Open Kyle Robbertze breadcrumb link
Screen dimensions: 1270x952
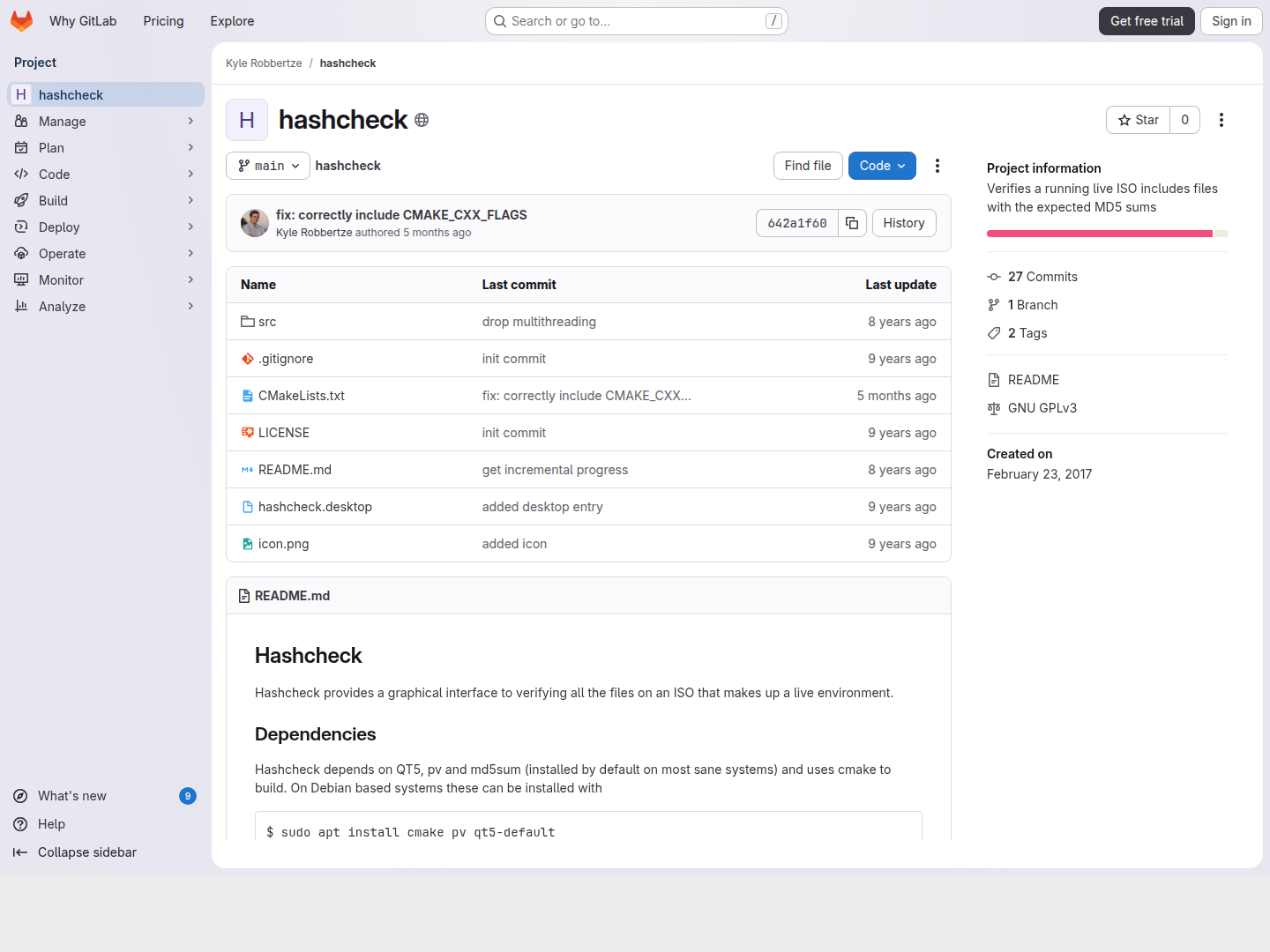(264, 63)
